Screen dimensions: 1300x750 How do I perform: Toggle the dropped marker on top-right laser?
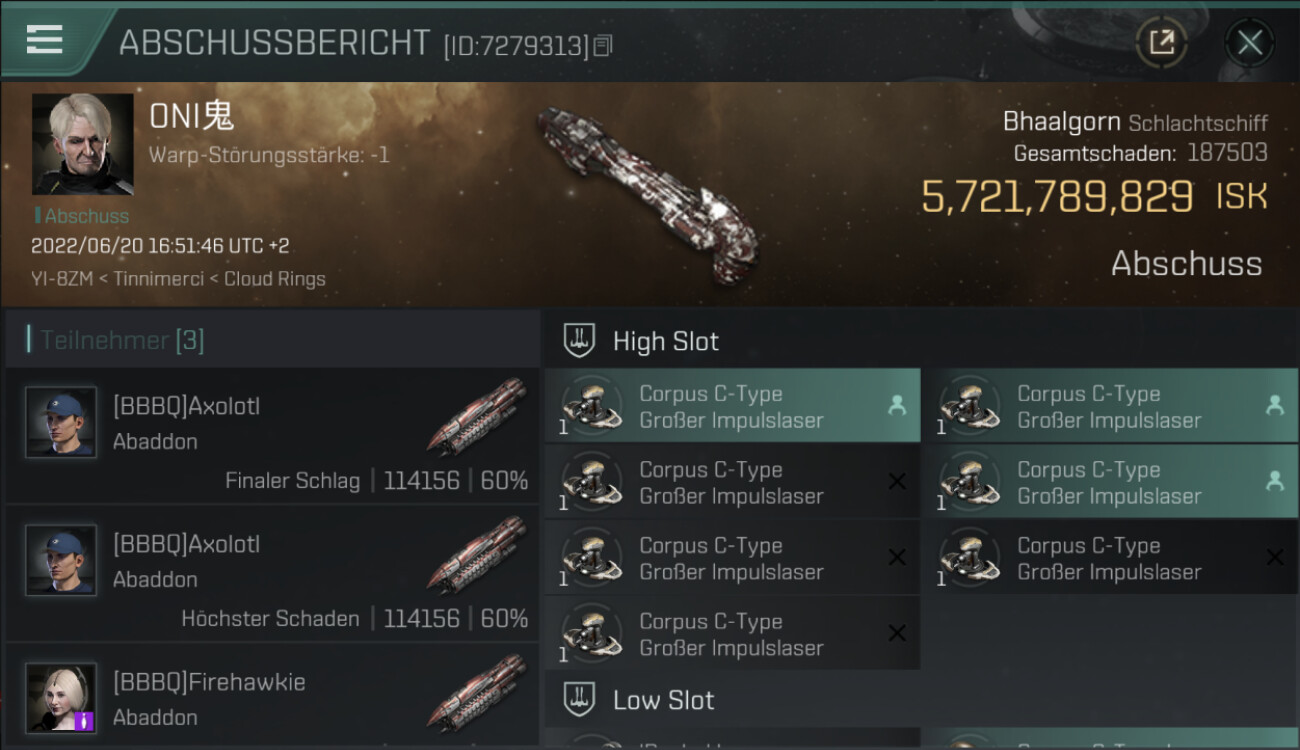1274,405
